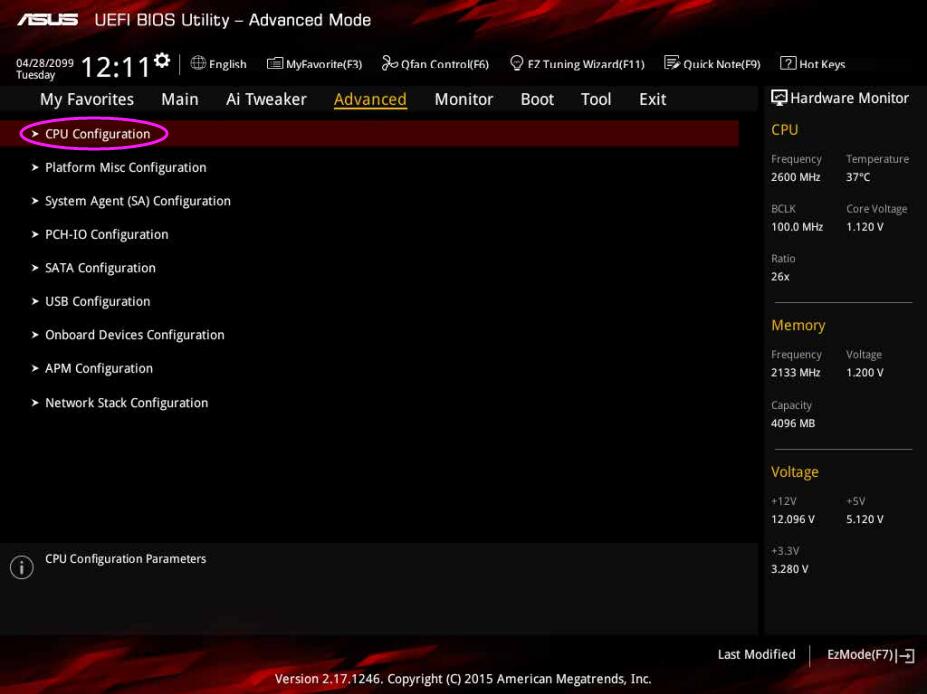This screenshot has width=927, height=694.
Task: Change language via English button
Action: pyautogui.click(x=219, y=63)
